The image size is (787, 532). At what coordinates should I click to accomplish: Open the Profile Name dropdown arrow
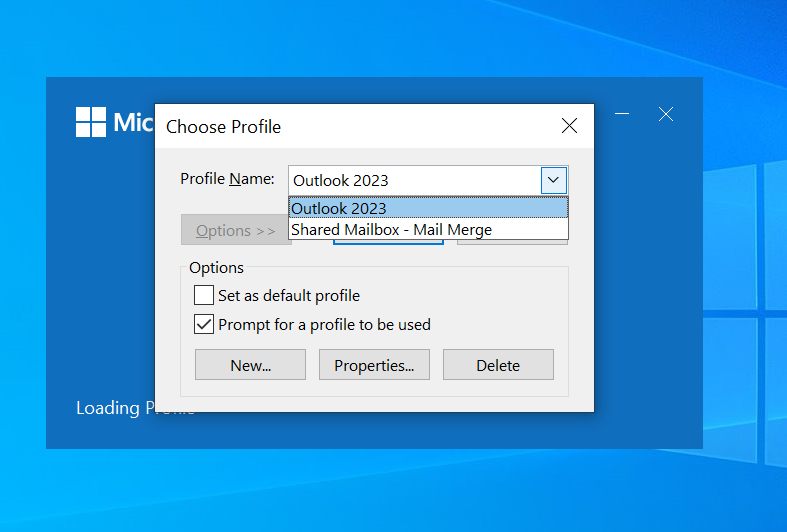[x=554, y=180]
